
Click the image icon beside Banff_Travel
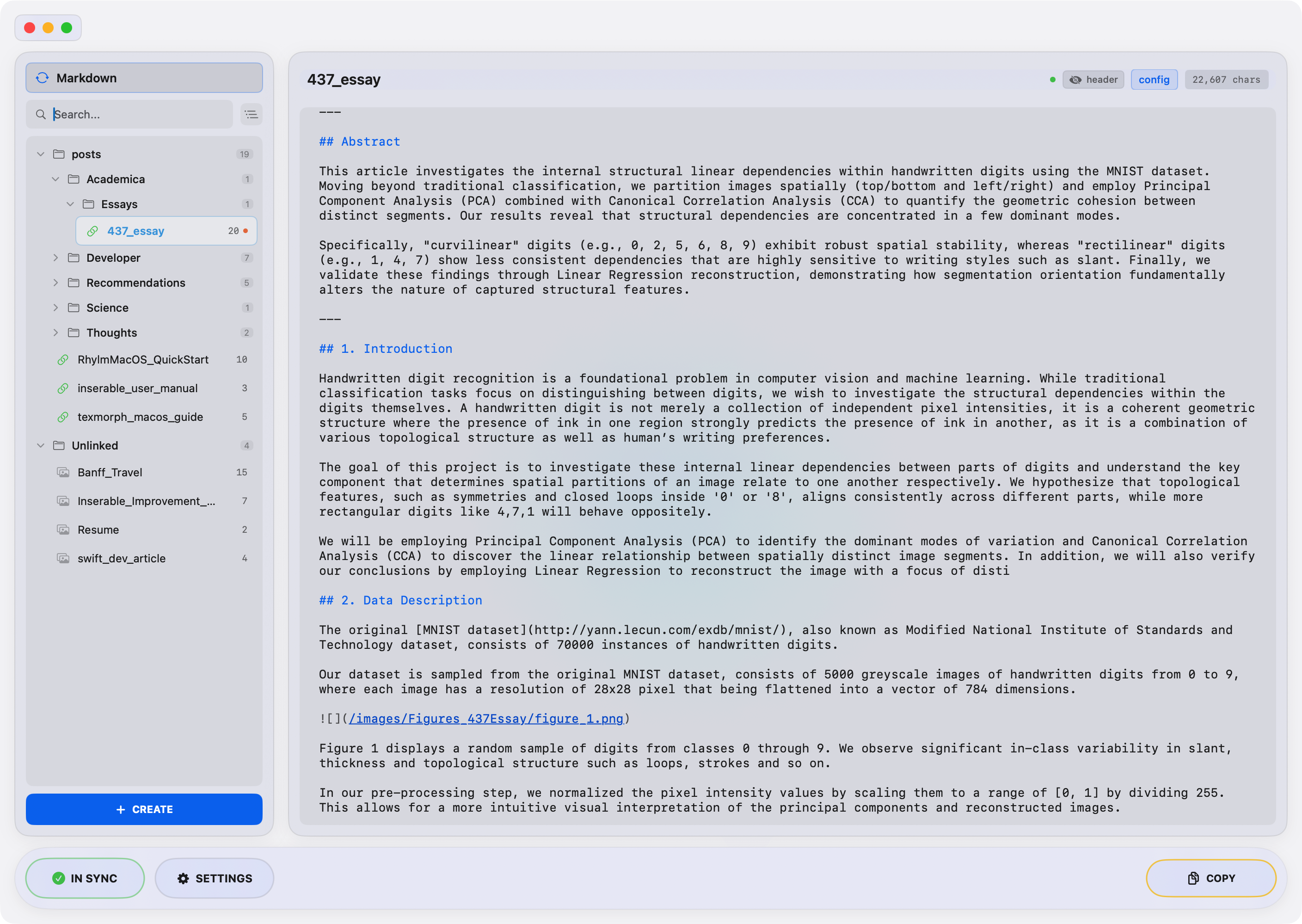[62, 472]
